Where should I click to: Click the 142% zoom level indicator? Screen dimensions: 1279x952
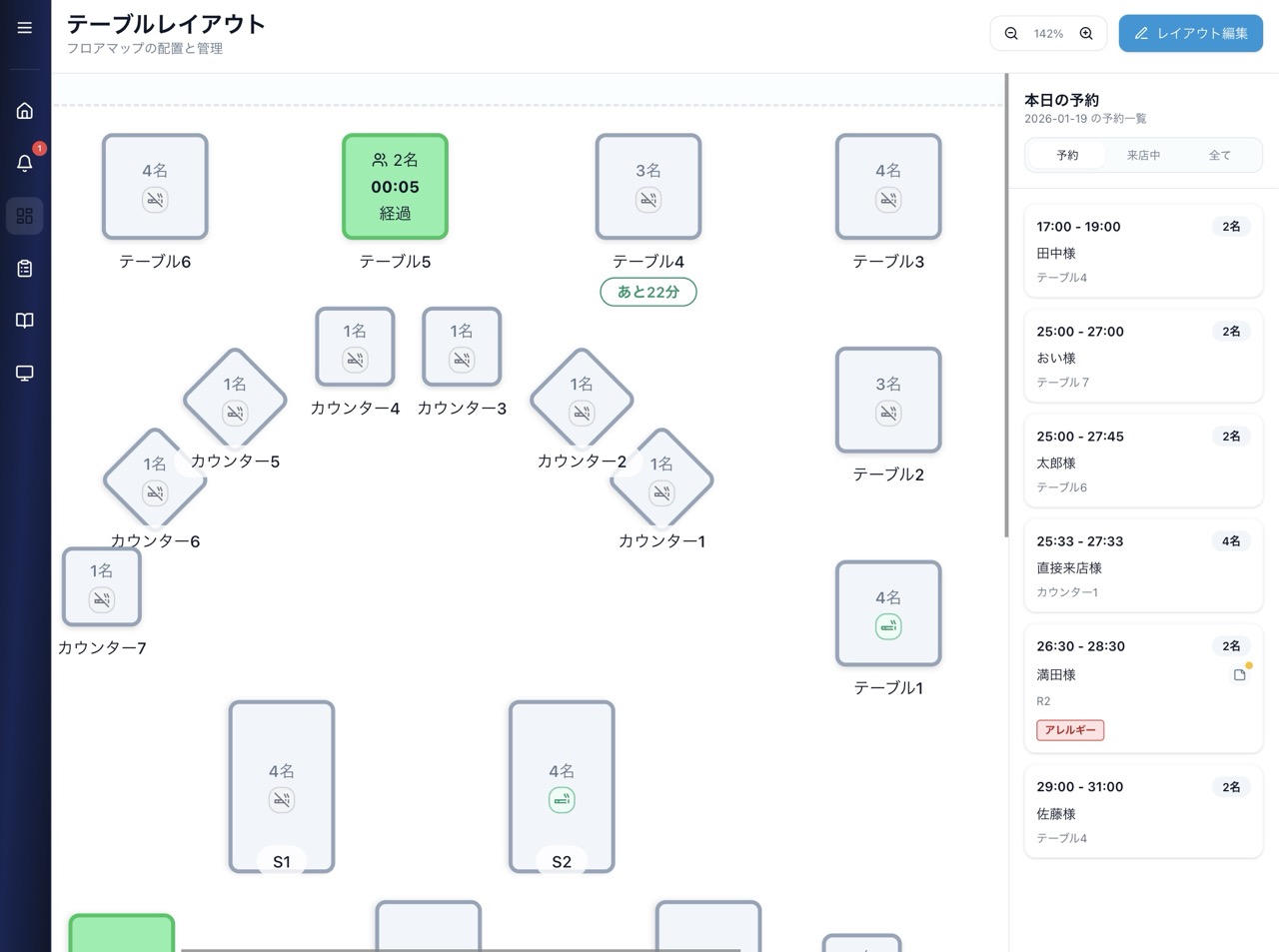pos(1048,33)
